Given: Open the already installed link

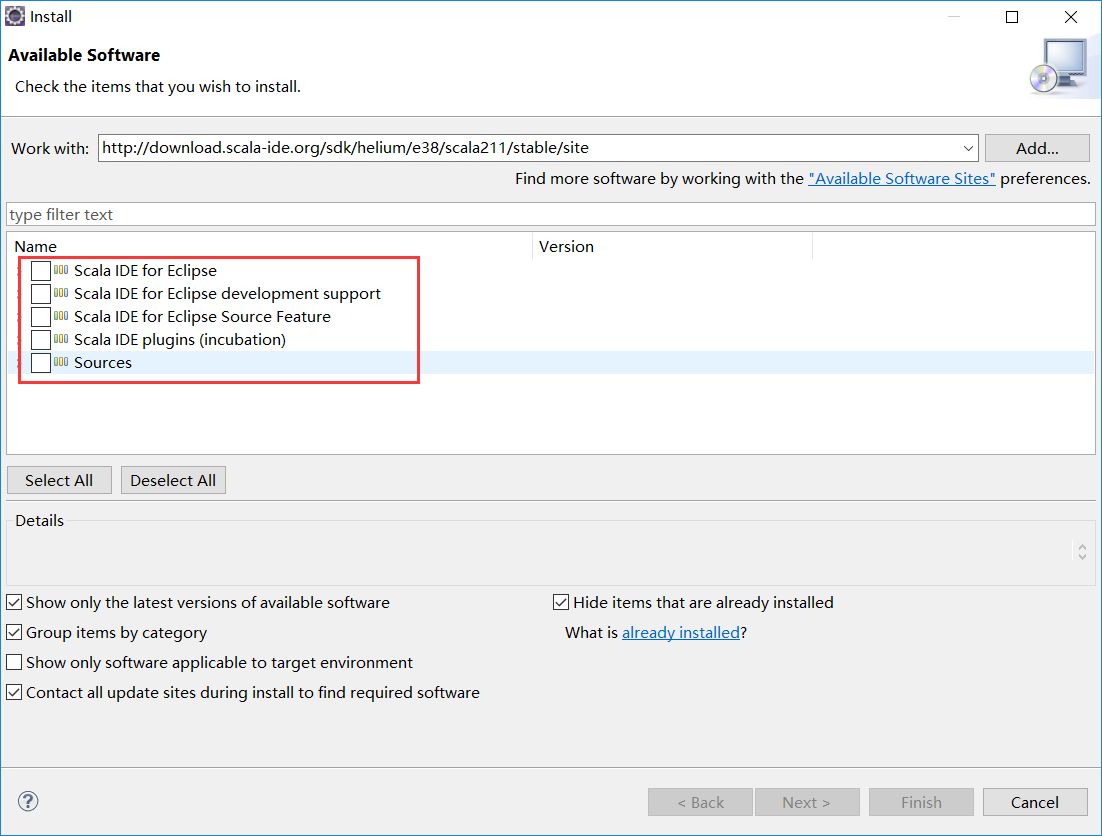Looking at the screenshot, I should pos(681,632).
